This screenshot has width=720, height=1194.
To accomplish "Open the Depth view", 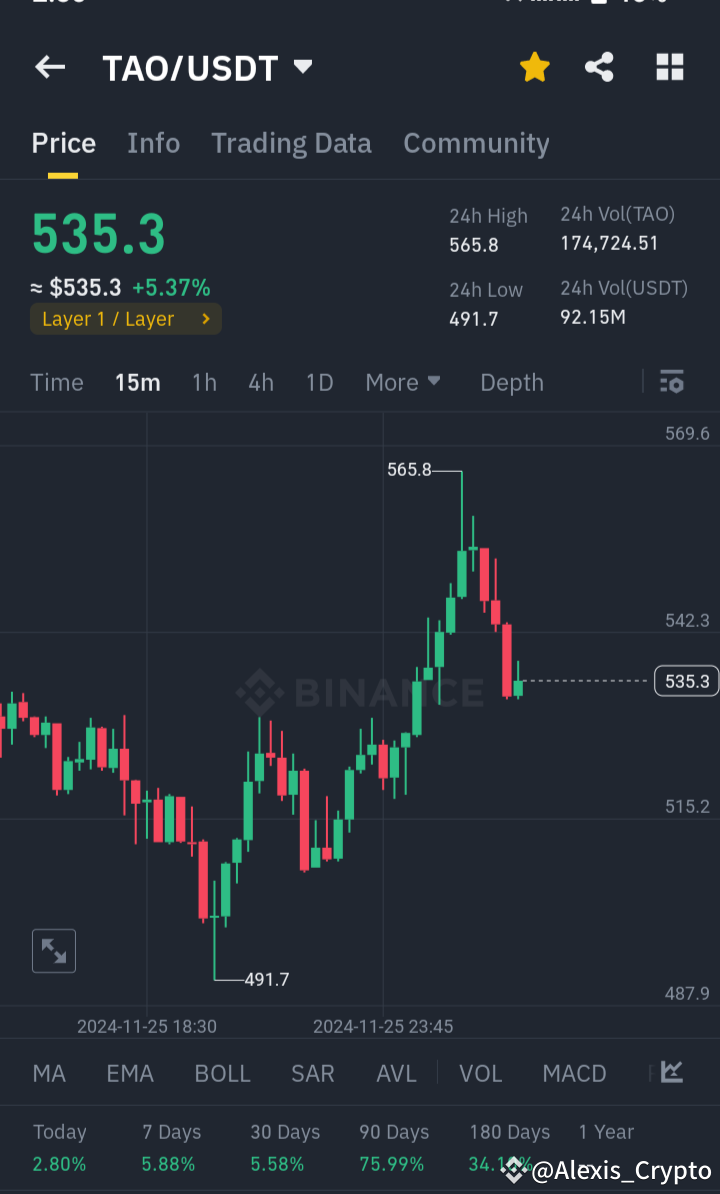I will click(511, 382).
